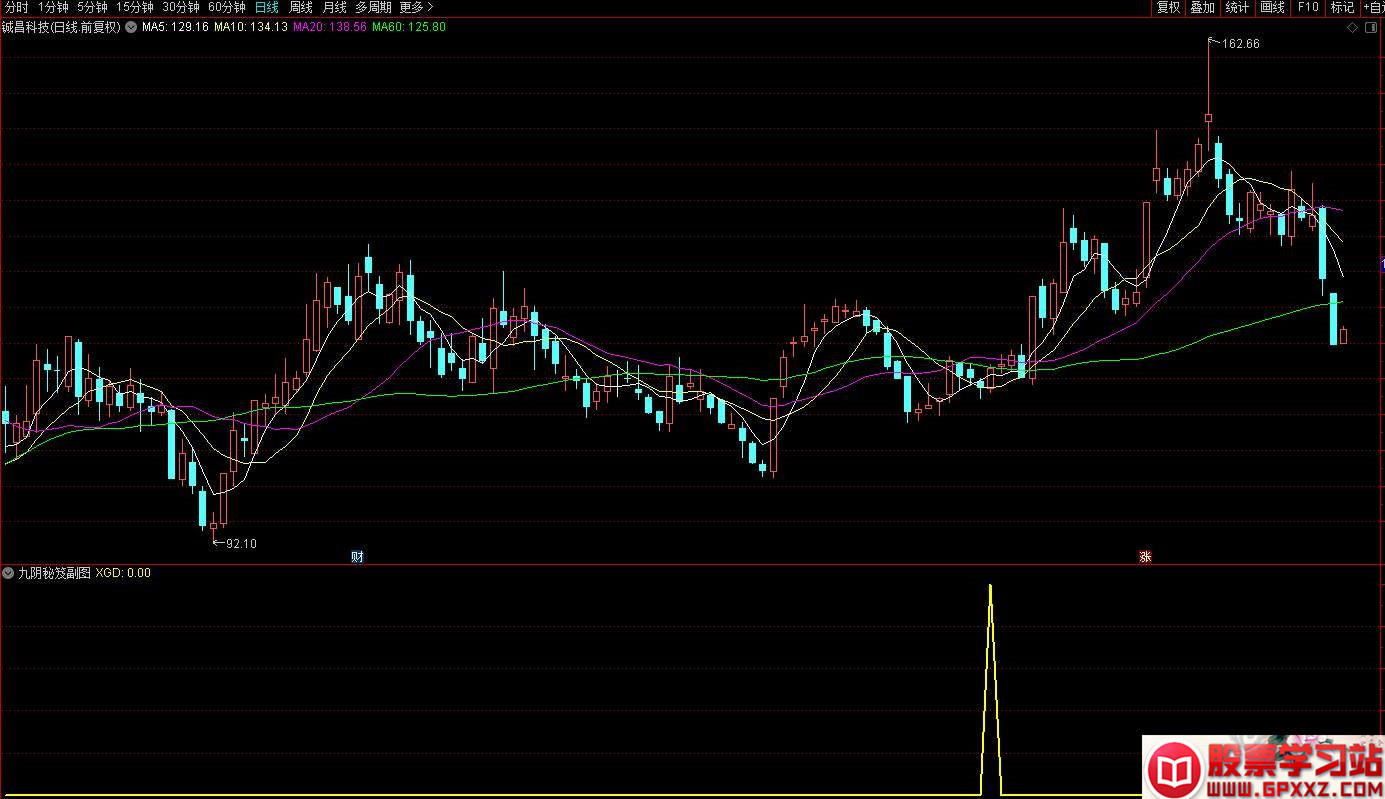This screenshot has height=799, width=1385.
Task: Open the main chart indicator dropdown arrow
Action: [130, 27]
